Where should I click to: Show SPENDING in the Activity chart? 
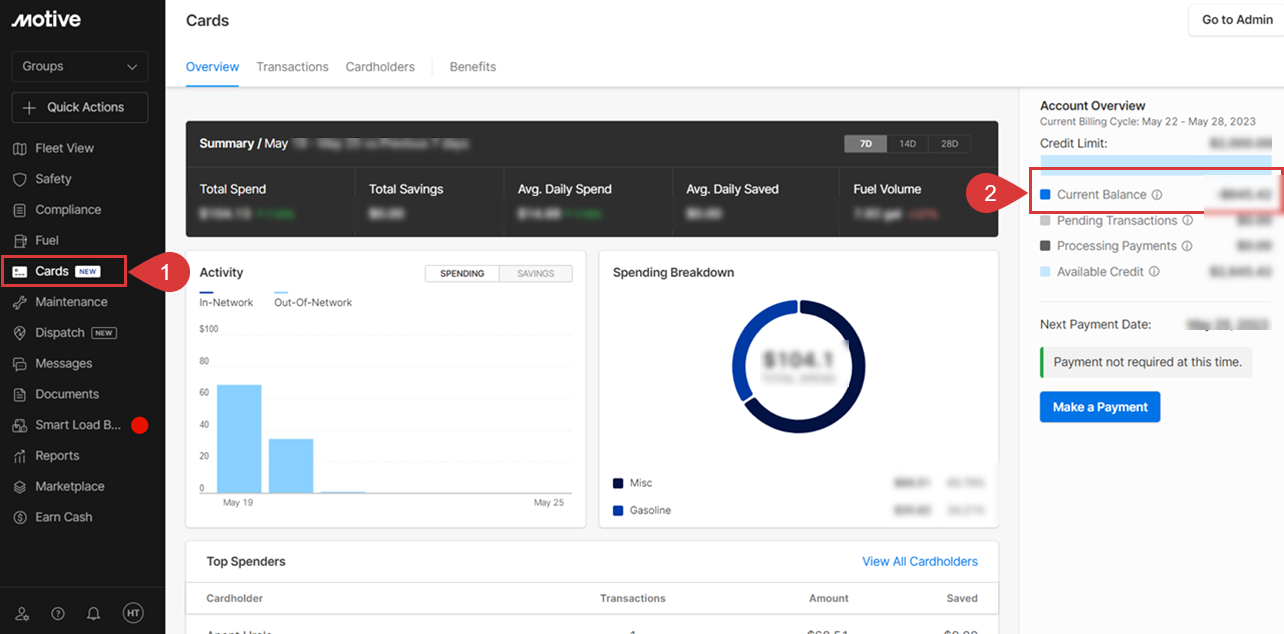tap(462, 273)
